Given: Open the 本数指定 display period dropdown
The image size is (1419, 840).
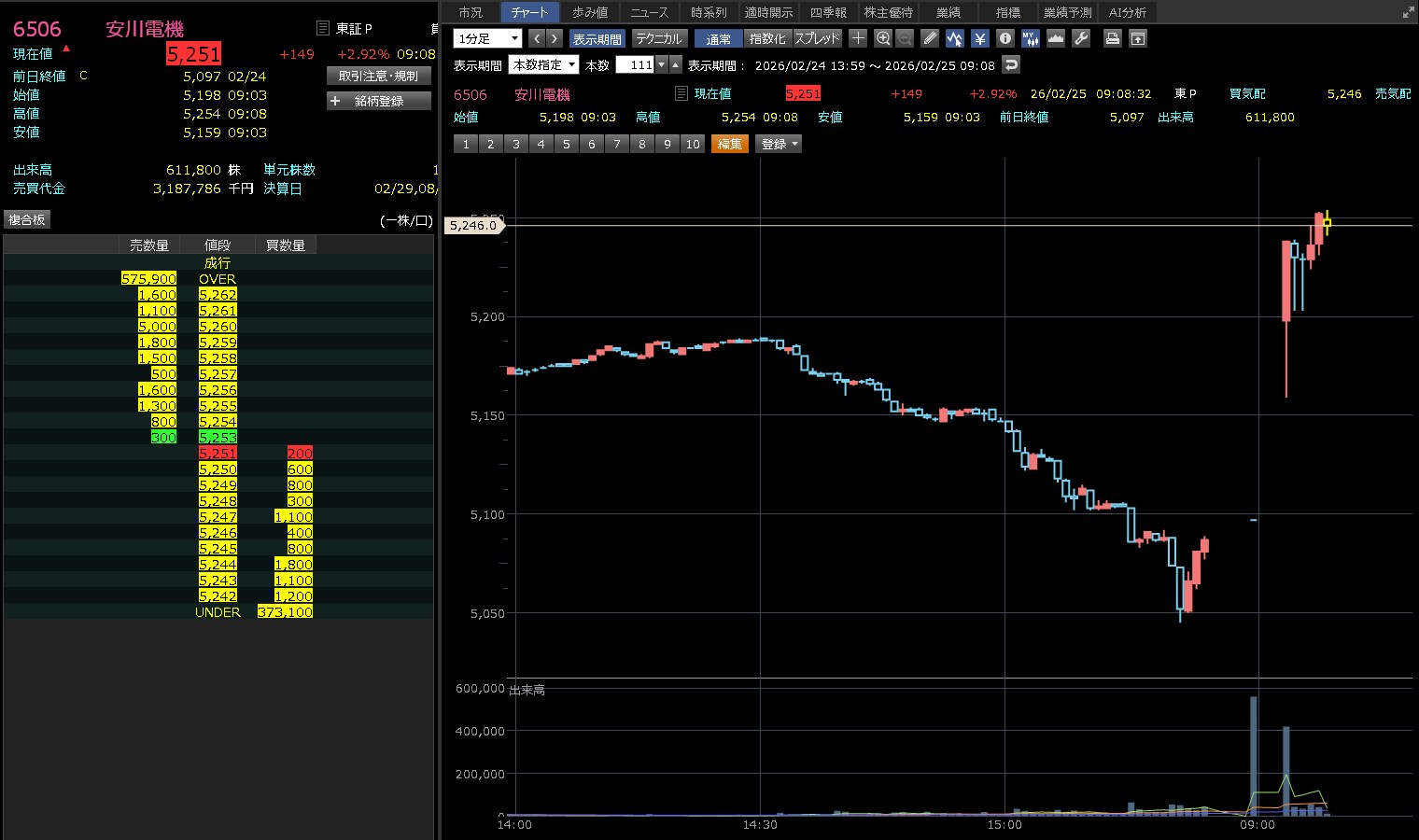Looking at the screenshot, I should coord(543,64).
